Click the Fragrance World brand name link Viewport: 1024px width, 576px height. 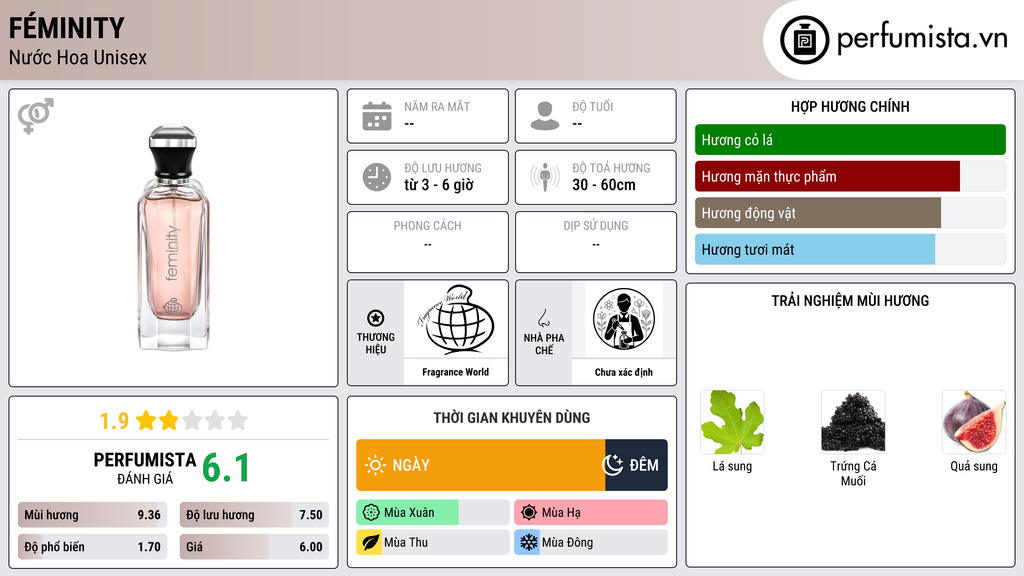455,372
